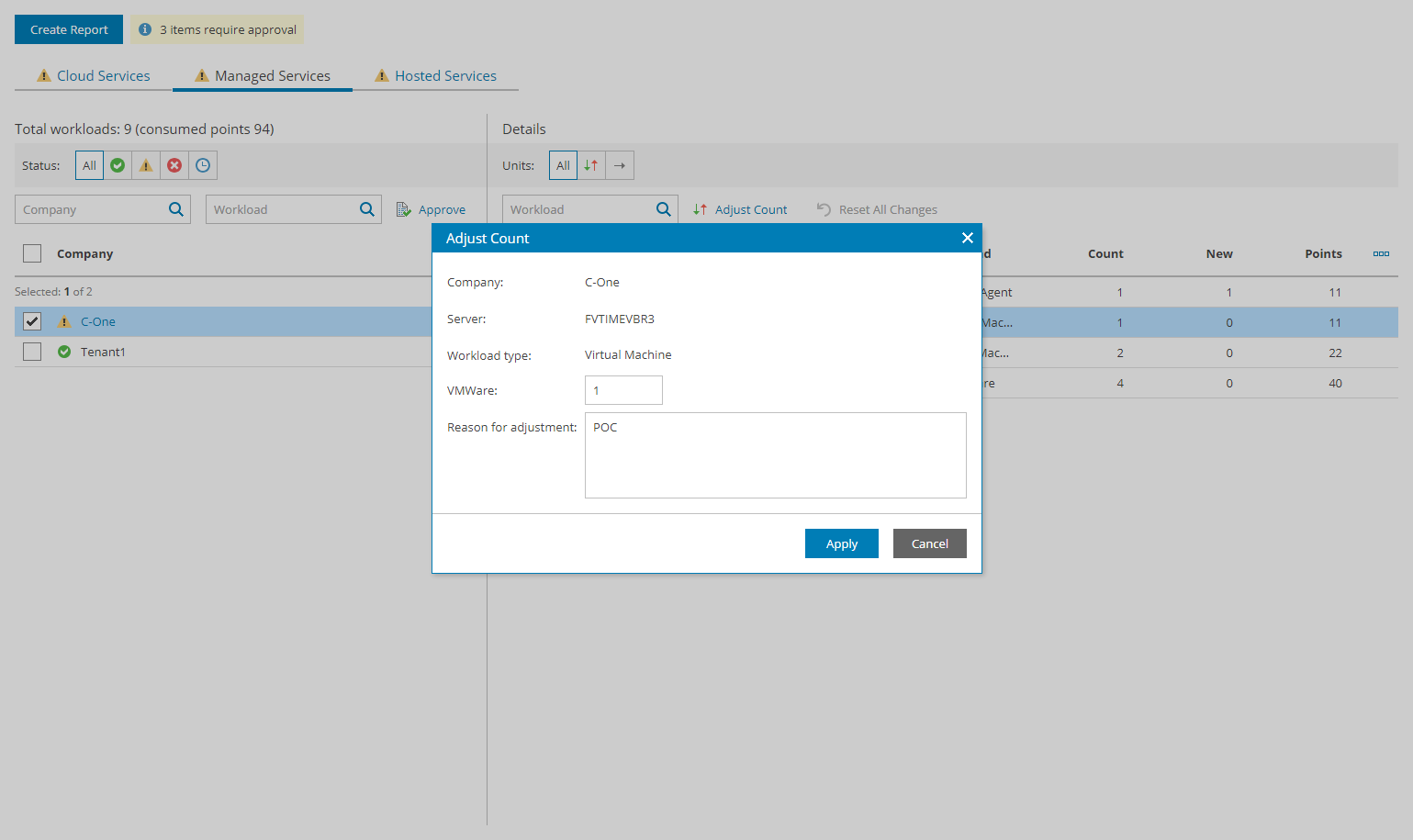1413x840 pixels.
Task: Uncheck the C-One company checkbox
Action: (32, 321)
